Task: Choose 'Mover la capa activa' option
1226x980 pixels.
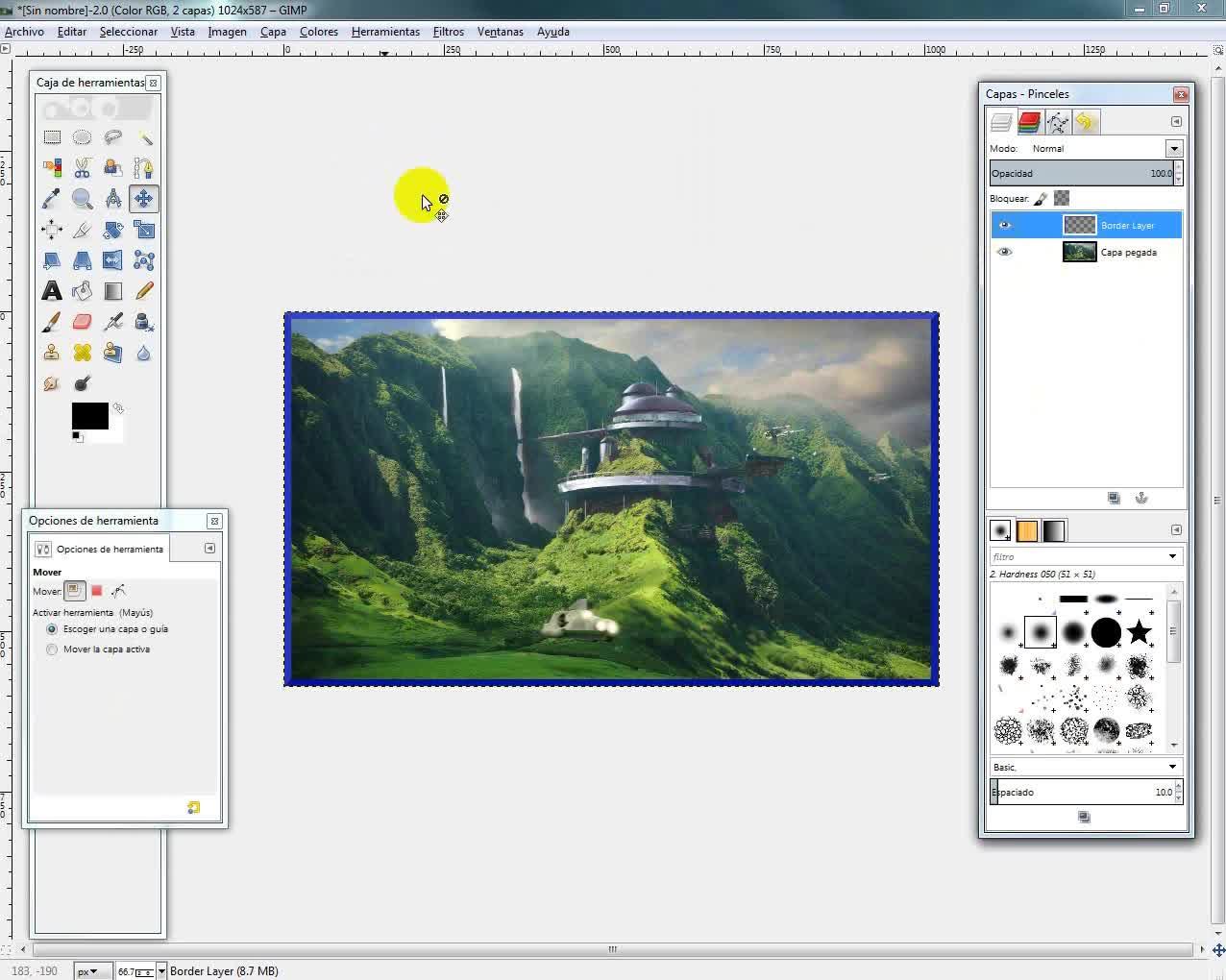Action: (53, 649)
